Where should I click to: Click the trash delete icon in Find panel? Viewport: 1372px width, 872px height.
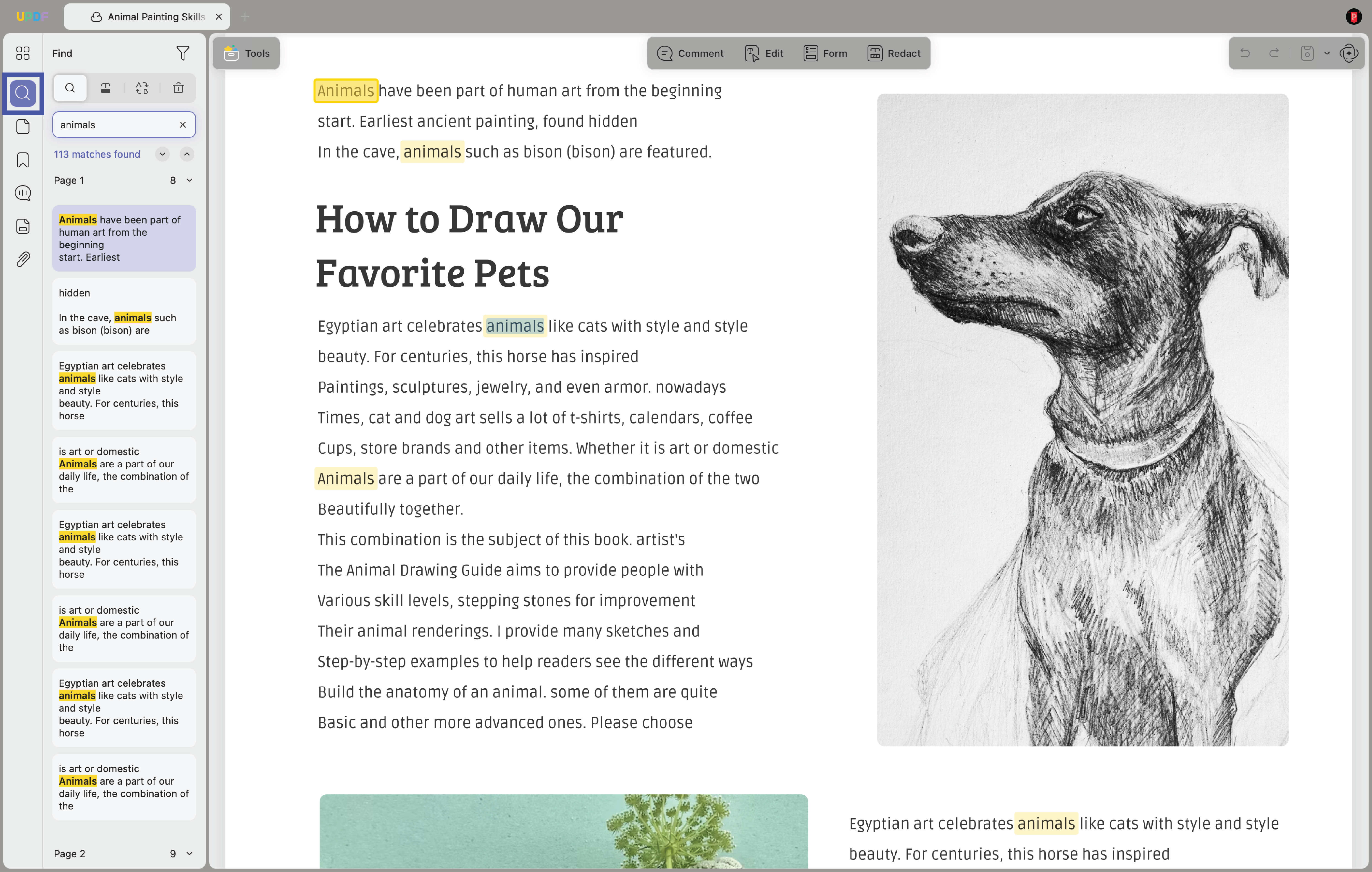click(178, 88)
